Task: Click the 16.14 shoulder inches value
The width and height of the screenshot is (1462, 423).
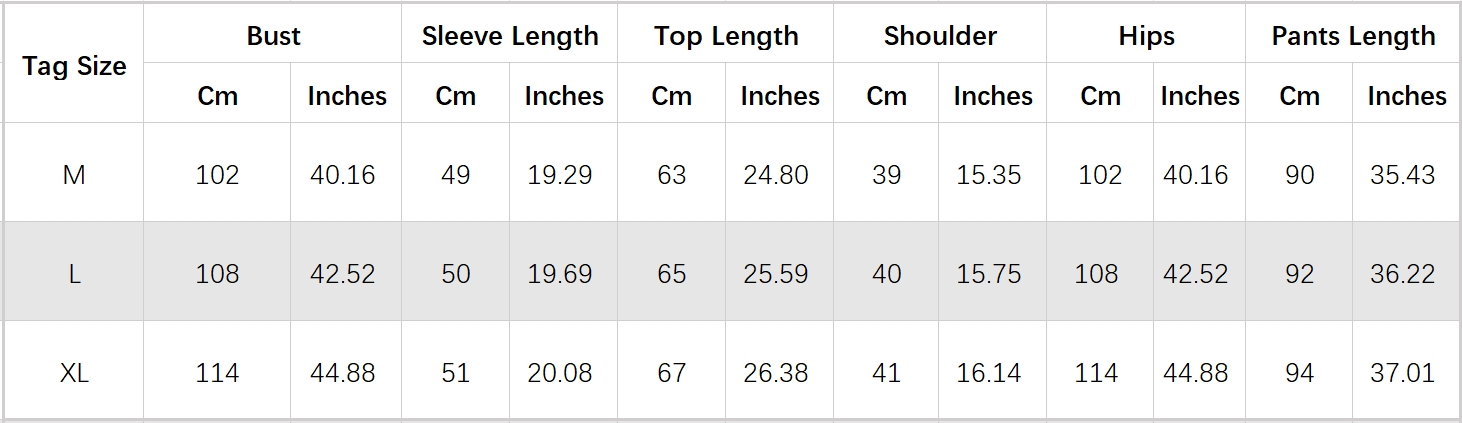Action: (989, 373)
